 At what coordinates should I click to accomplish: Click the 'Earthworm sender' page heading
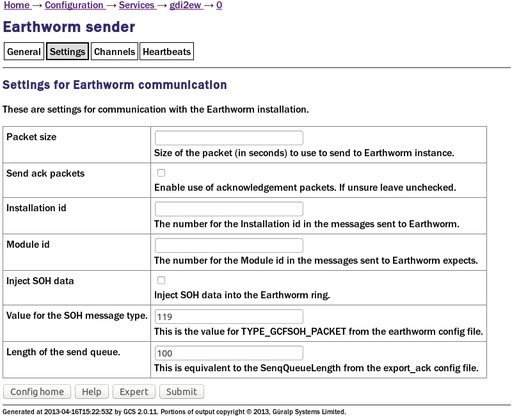(x=69, y=27)
